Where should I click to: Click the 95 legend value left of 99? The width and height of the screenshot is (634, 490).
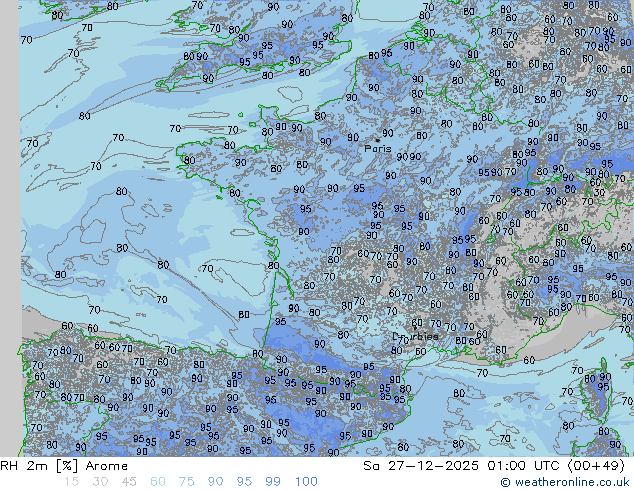tap(245, 482)
